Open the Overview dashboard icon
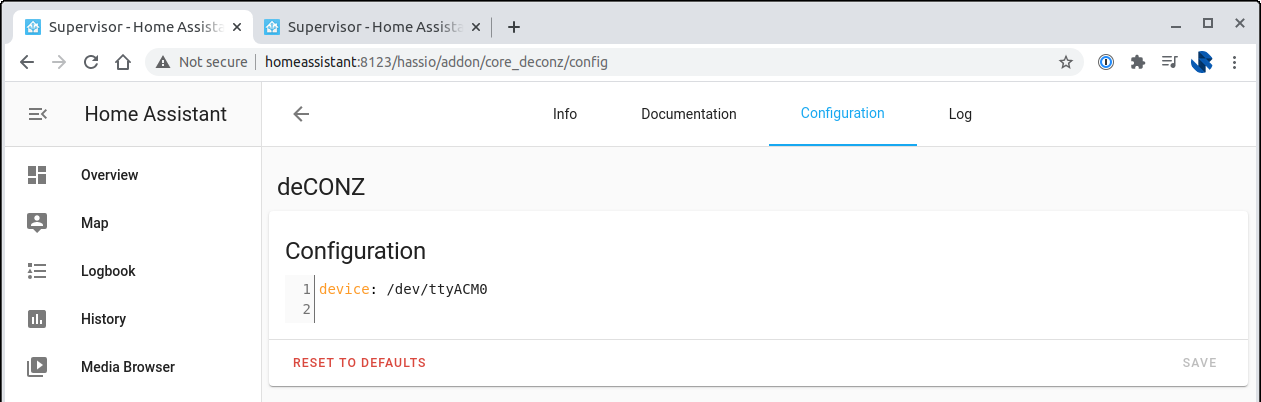The image size is (1261, 402). [x=37, y=175]
